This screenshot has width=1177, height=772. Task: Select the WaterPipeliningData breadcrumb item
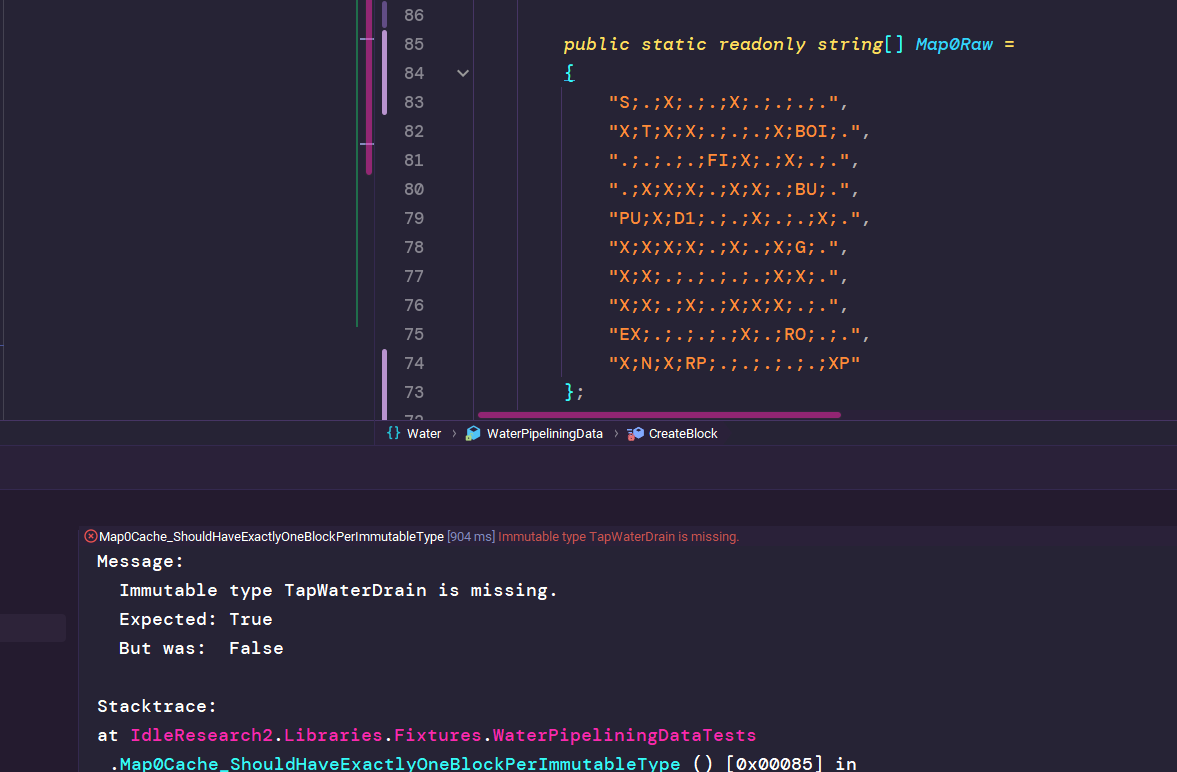pyautogui.click(x=544, y=433)
